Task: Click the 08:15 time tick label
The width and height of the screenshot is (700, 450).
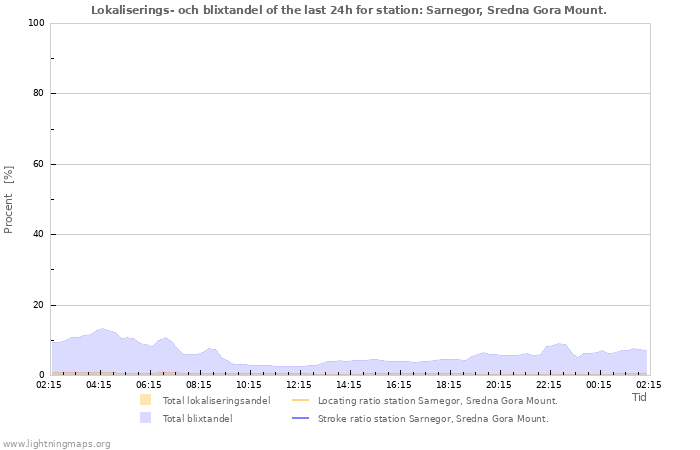Action: [199, 384]
